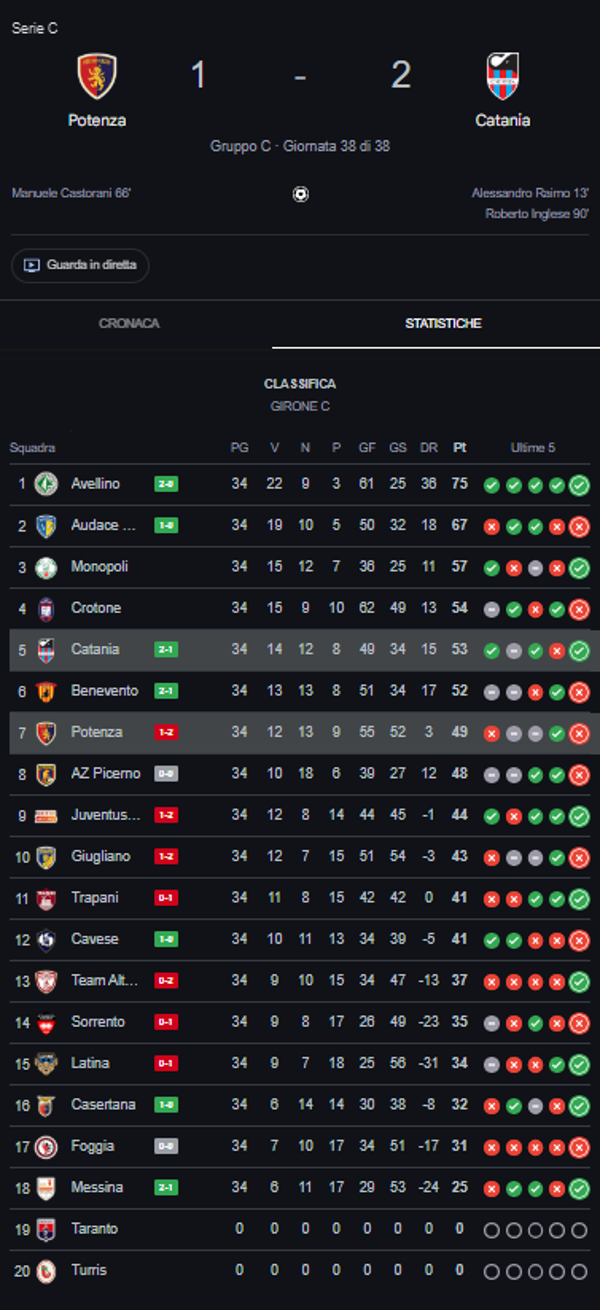Click the soccer ball goals icon
Screen dimensions: 600x1310
click(x=300, y=194)
